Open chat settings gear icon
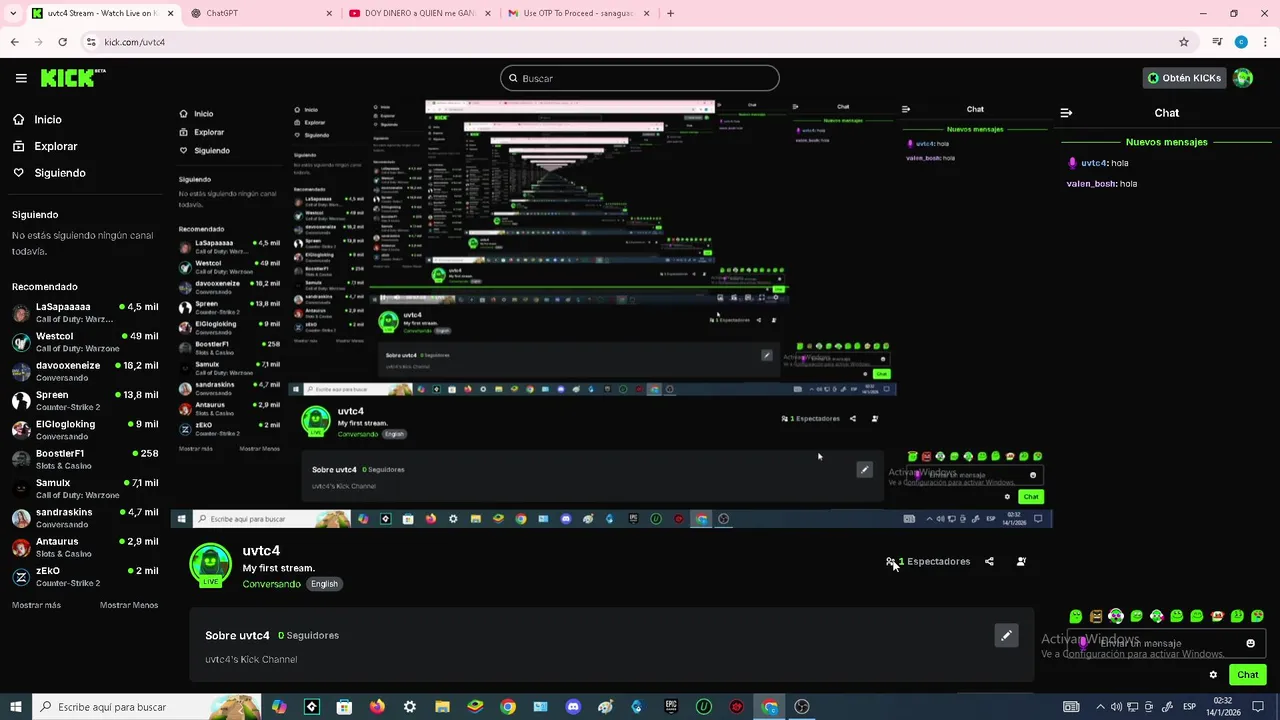This screenshot has height=720, width=1280. click(x=1213, y=675)
